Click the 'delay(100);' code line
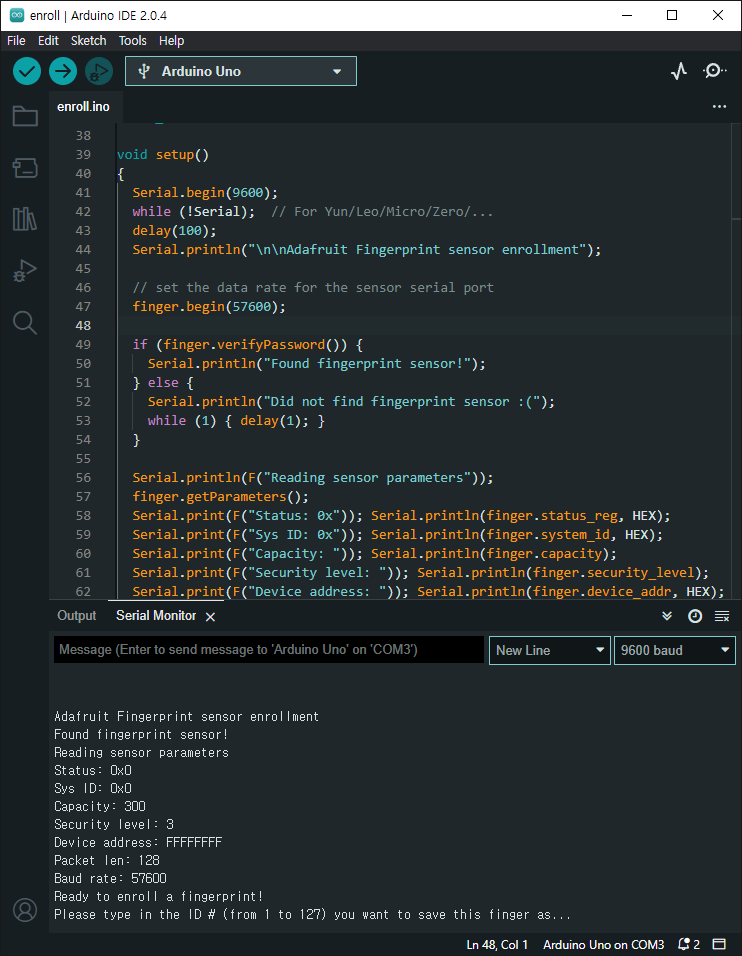The width and height of the screenshot is (742, 956). pos(174,230)
